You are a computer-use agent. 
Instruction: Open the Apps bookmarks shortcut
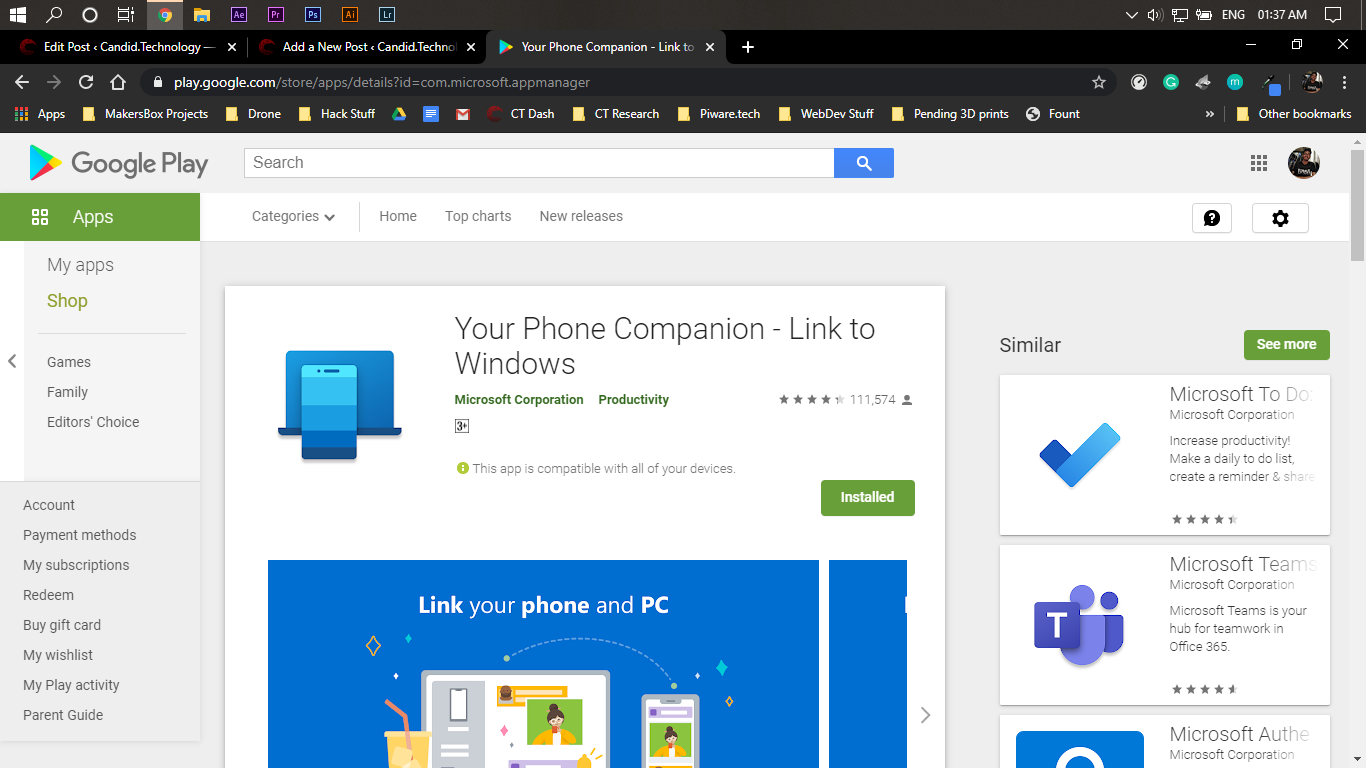pos(41,114)
